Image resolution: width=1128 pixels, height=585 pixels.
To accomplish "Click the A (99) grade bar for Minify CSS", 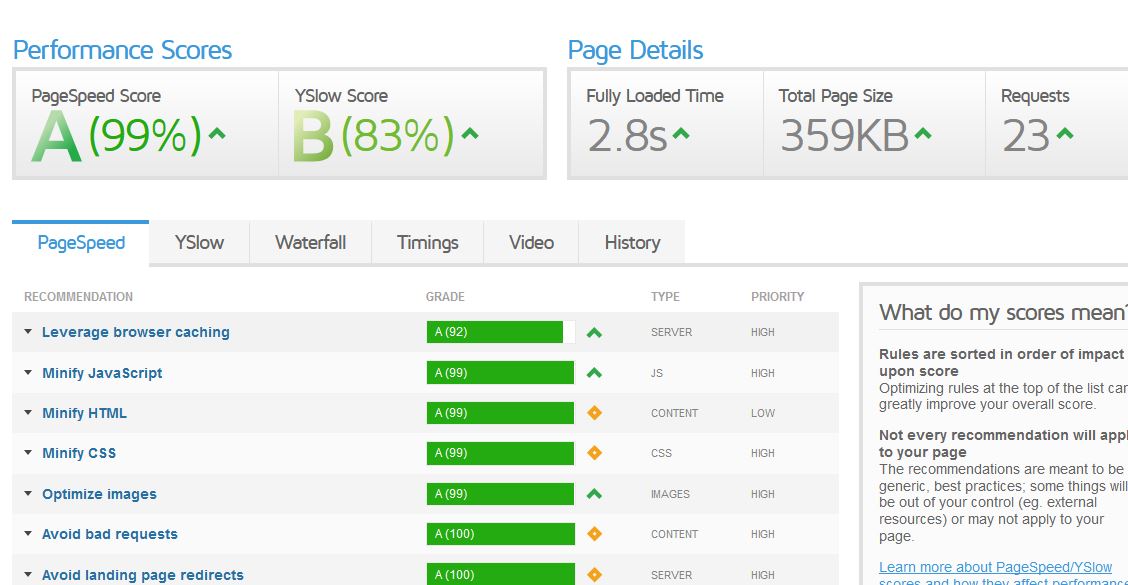I will pos(501,453).
